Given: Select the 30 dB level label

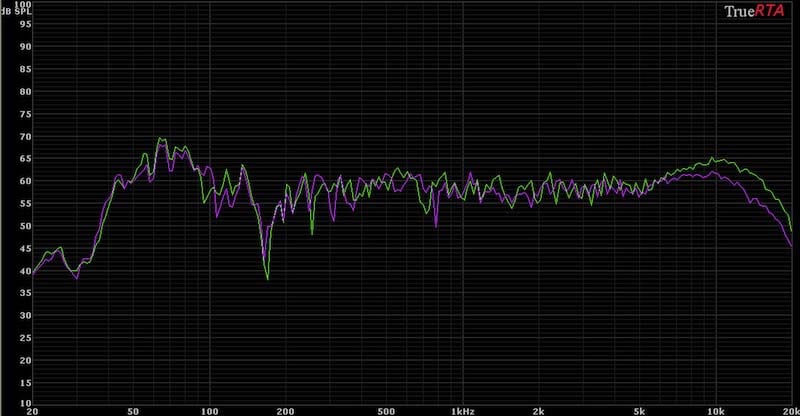Looking at the screenshot, I should tap(26, 315).
